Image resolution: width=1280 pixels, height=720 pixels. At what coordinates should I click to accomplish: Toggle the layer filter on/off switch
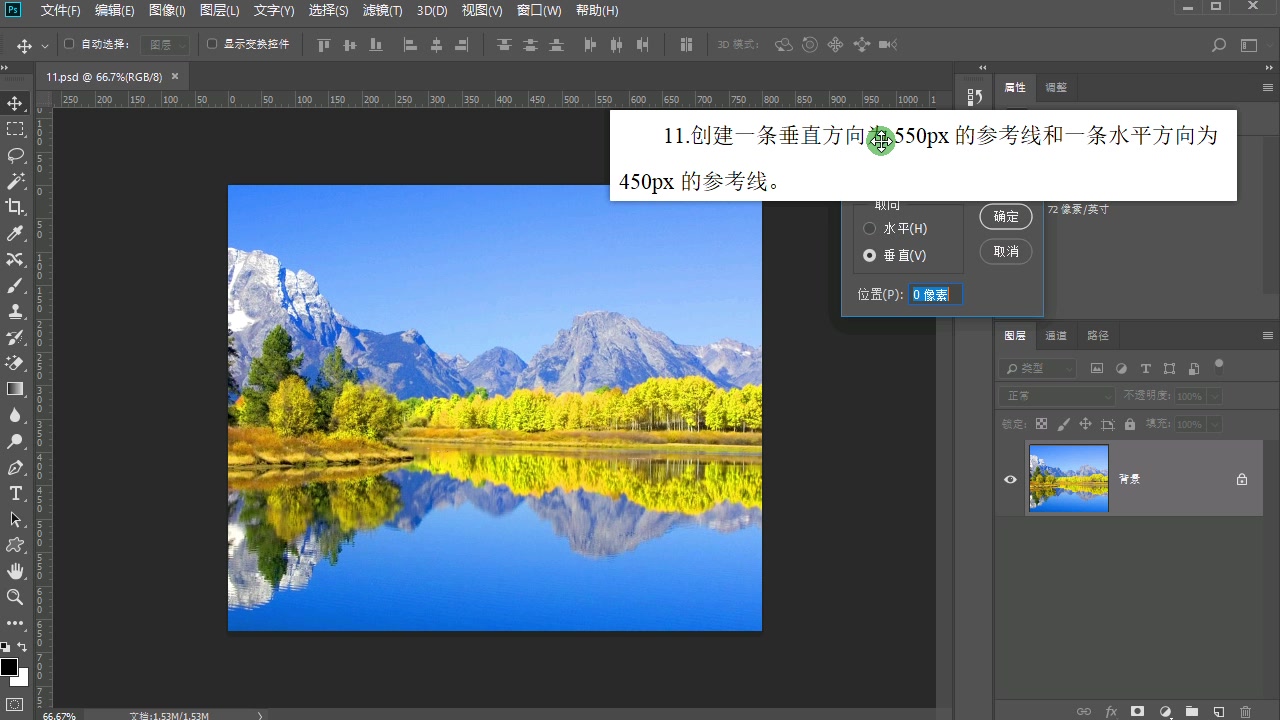click(1219, 365)
